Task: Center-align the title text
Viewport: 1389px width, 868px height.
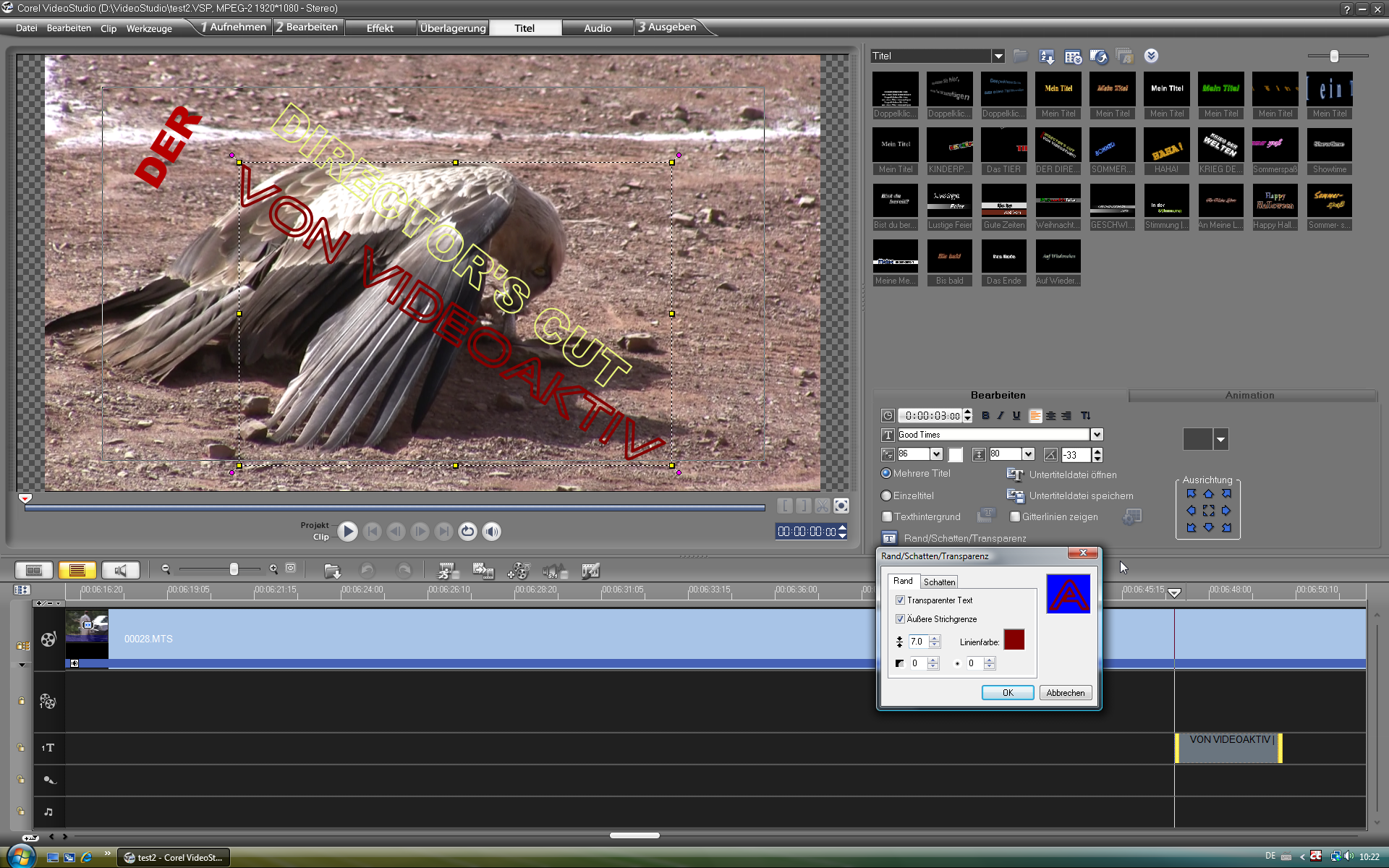Action: tap(1050, 415)
